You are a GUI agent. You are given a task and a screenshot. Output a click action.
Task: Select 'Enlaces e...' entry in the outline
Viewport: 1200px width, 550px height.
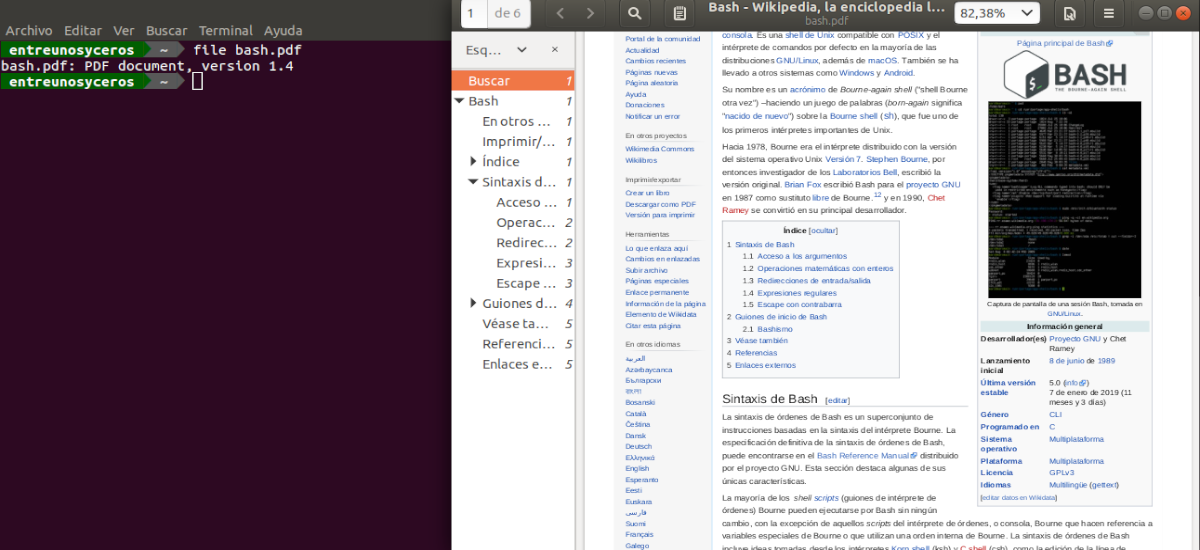click(518, 364)
